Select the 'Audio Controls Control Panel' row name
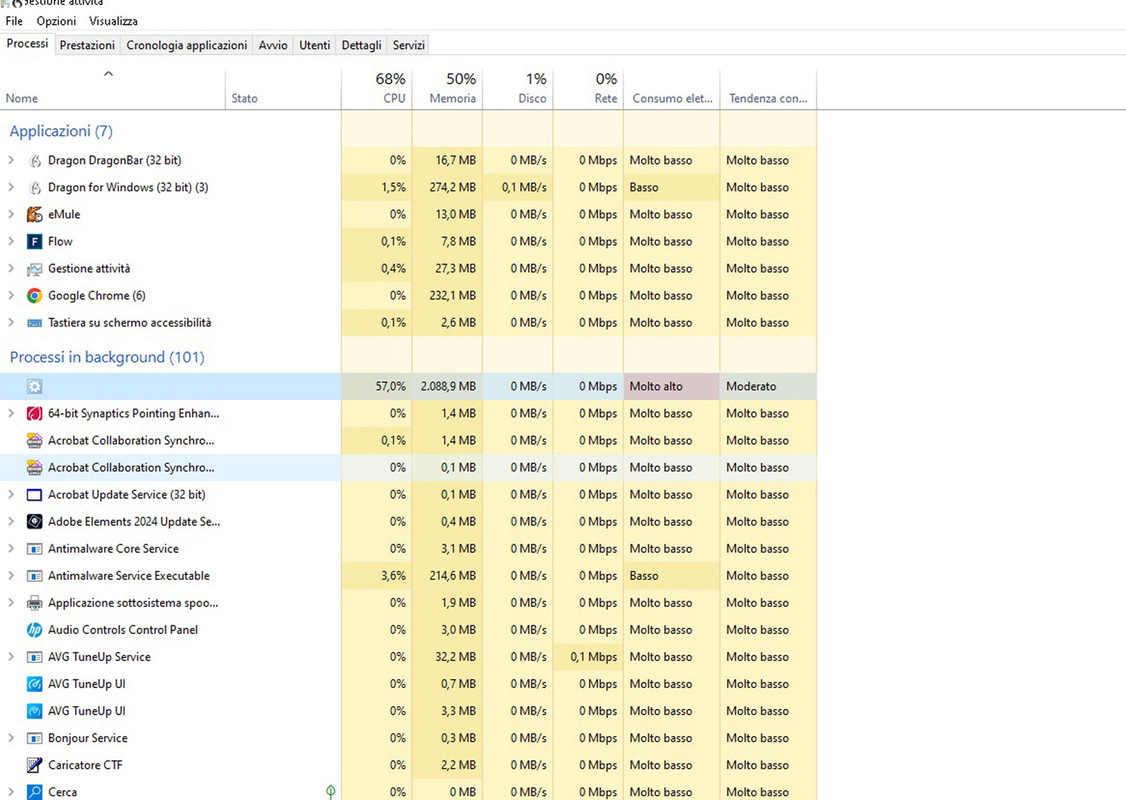1126x800 pixels. click(x=123, y=630)
